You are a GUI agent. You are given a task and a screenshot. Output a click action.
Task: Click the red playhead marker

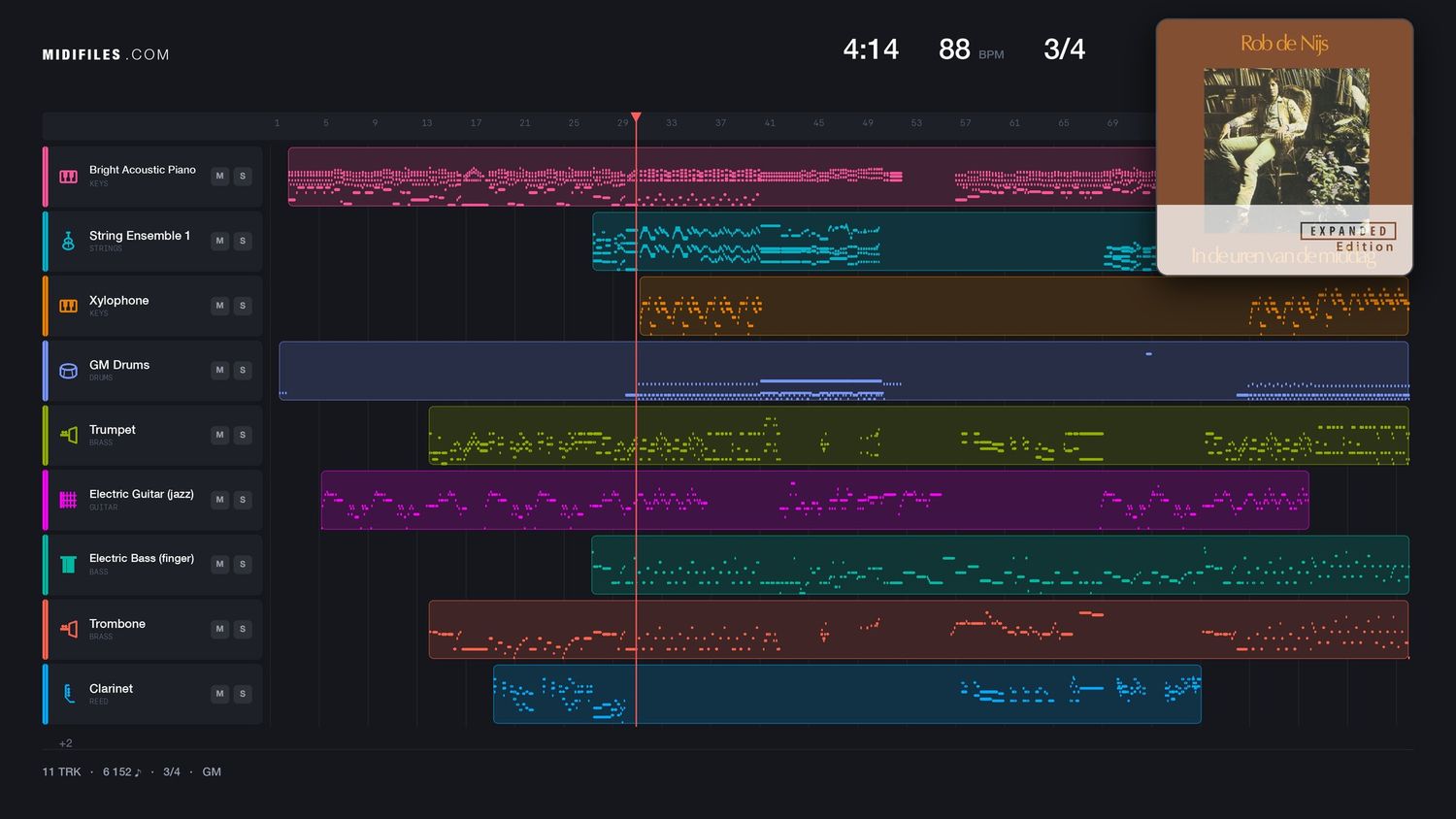[x=636, y=117]
